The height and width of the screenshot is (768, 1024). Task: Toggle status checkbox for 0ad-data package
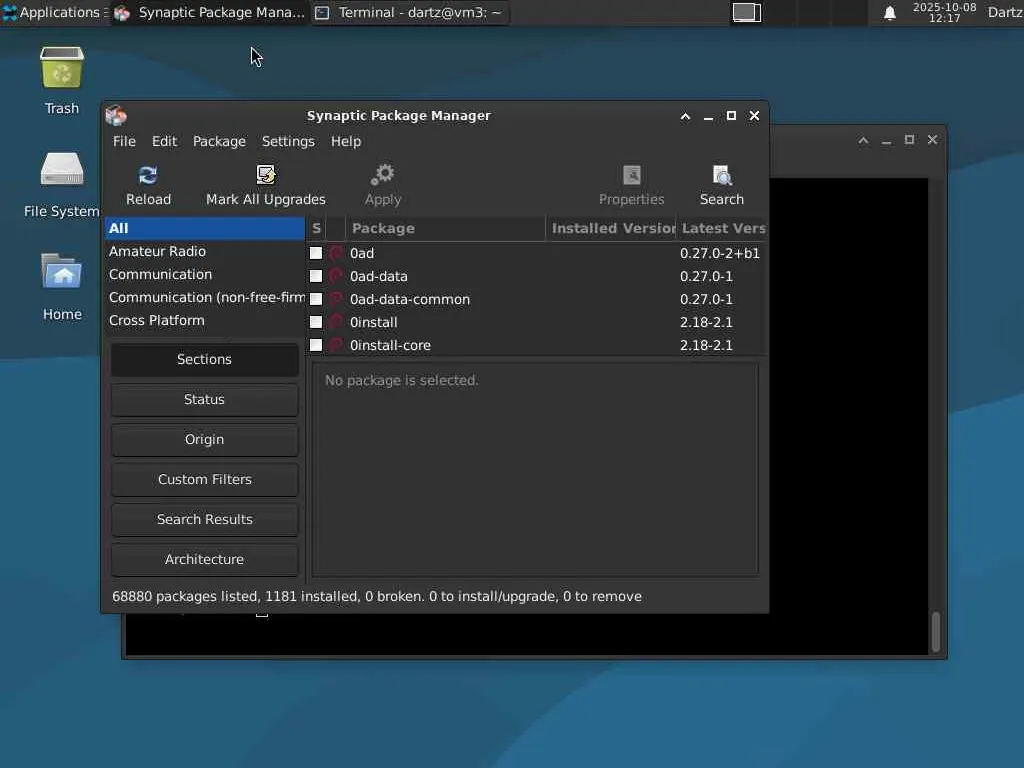coord(316,276)
